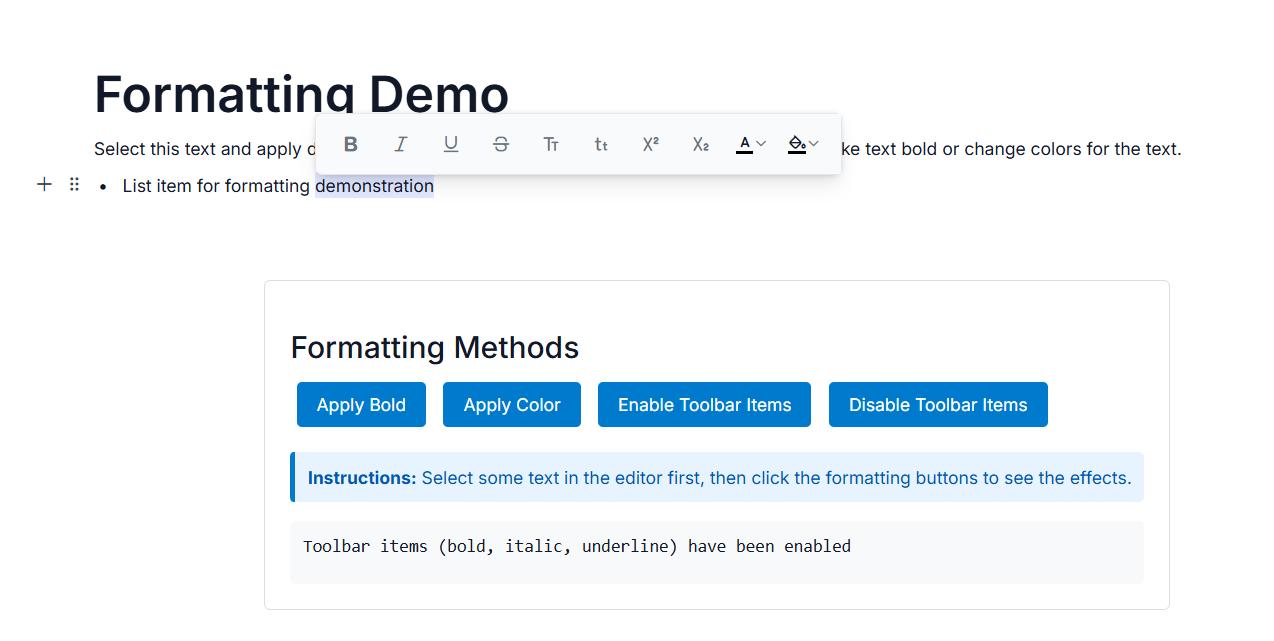This screenshot has width=1274, height=641.
Task: Select the Italic formatting icon
Action: pyautogui.click(x=400, y=144)
